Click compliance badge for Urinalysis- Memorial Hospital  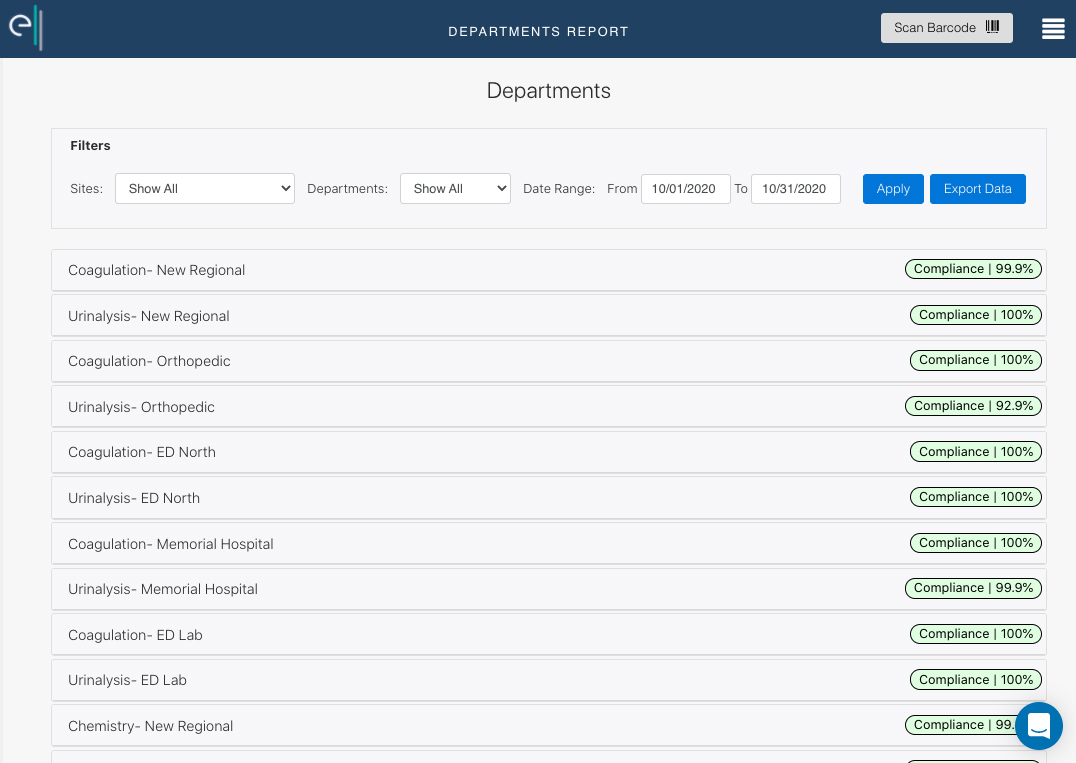(973, 588)
